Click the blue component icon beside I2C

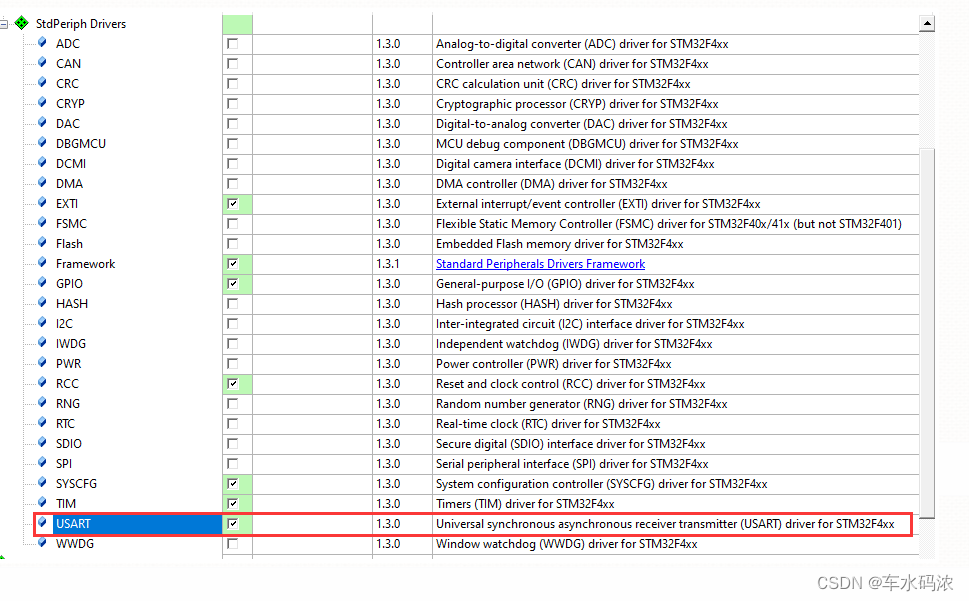pos(42,322)
